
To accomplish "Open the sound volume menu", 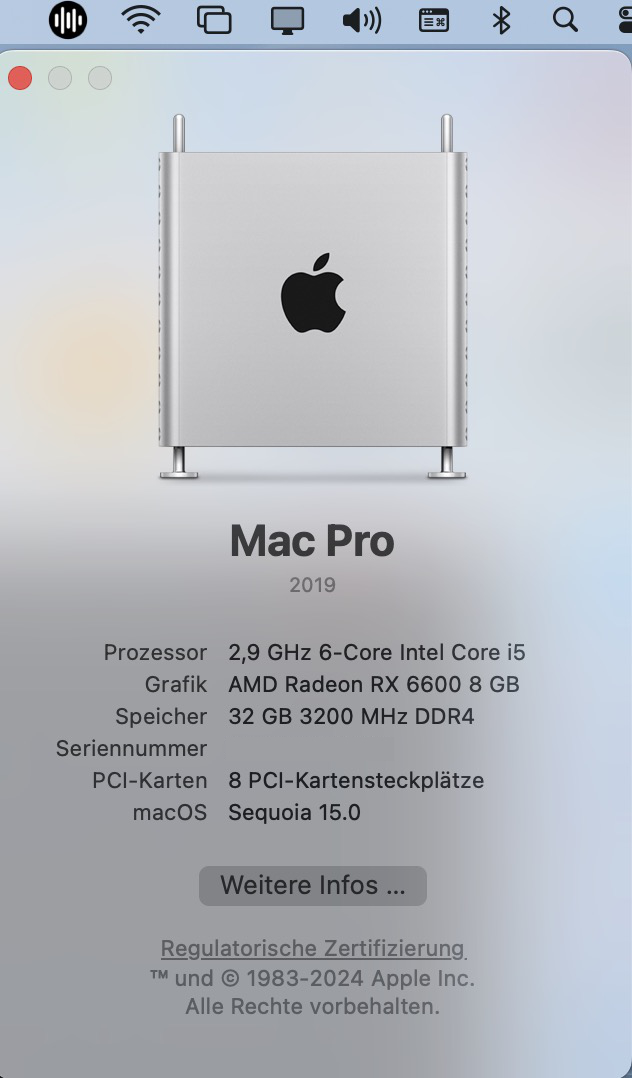I will tap(362, 20).
